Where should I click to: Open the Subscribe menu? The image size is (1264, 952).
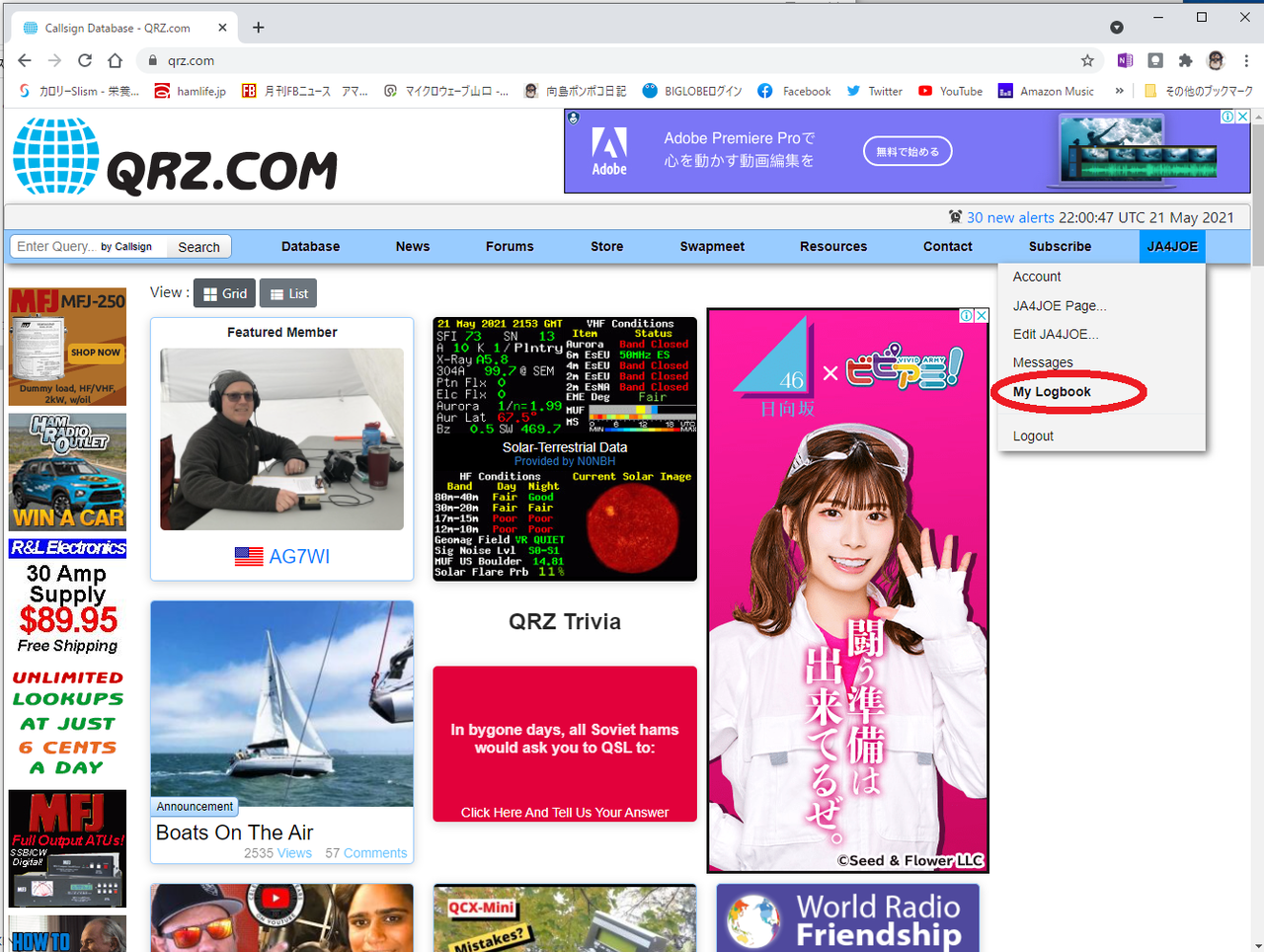1060,247
